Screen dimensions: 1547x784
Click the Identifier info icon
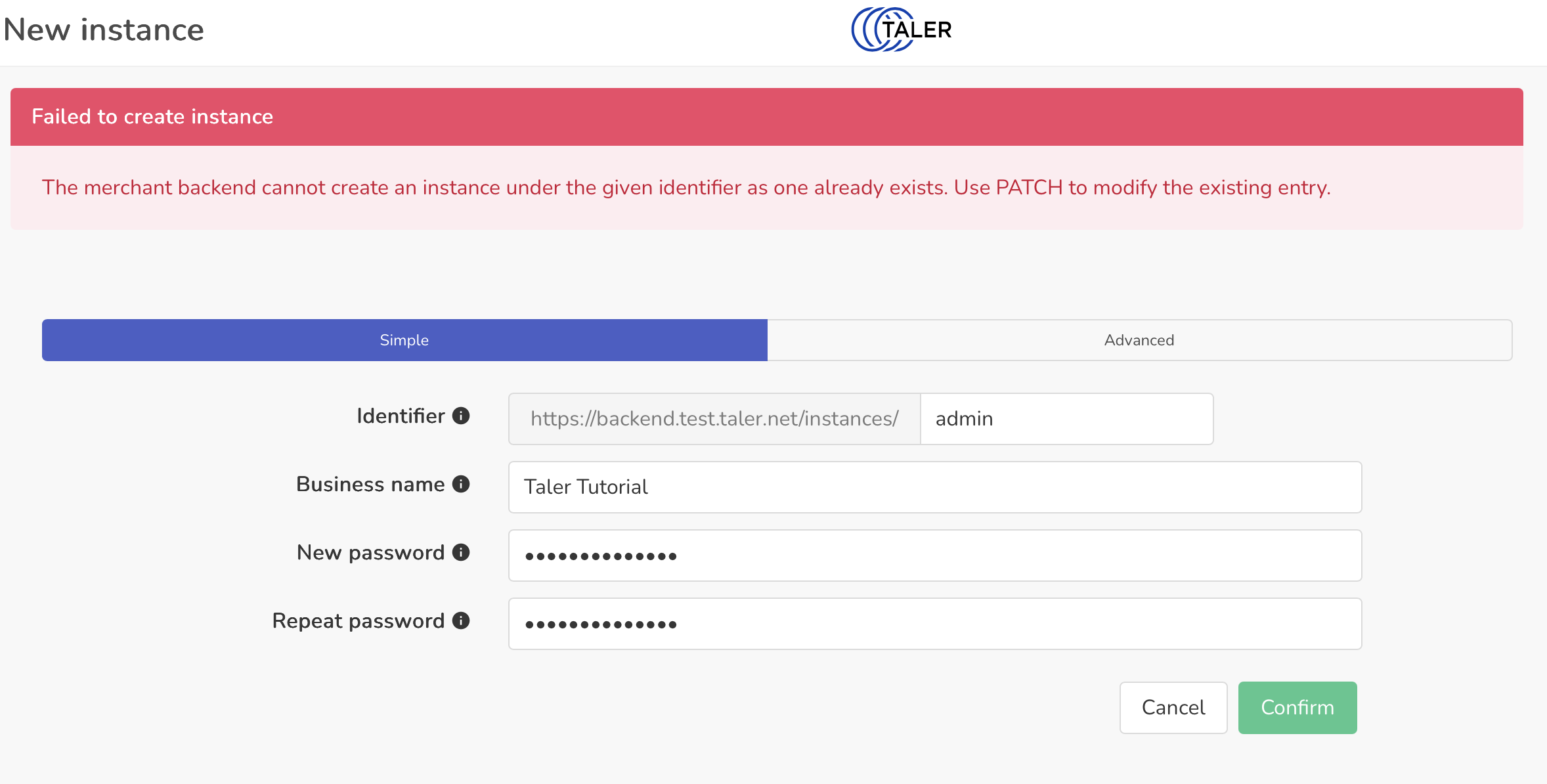point(461,416)
